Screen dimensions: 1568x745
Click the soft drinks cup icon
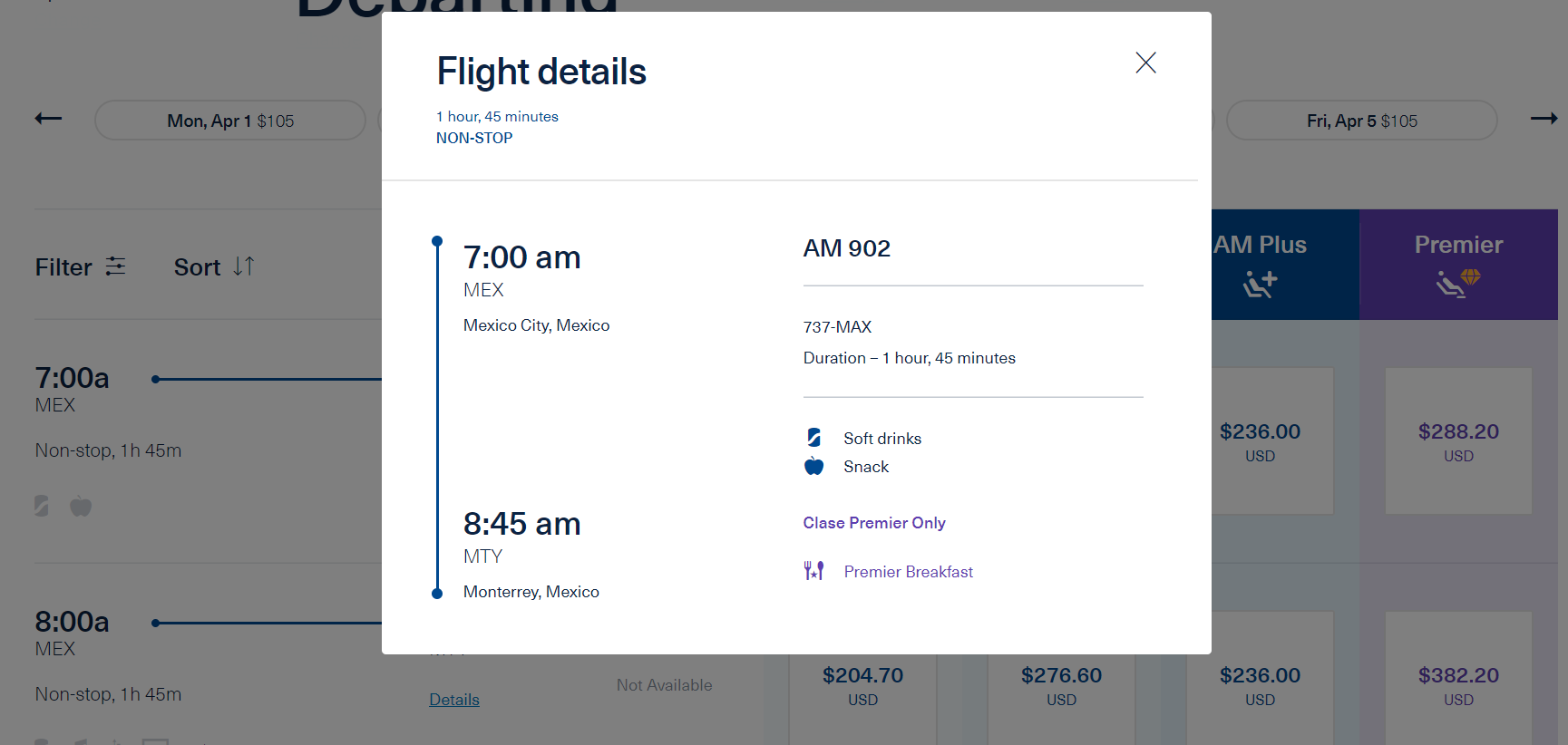point(813,438)
